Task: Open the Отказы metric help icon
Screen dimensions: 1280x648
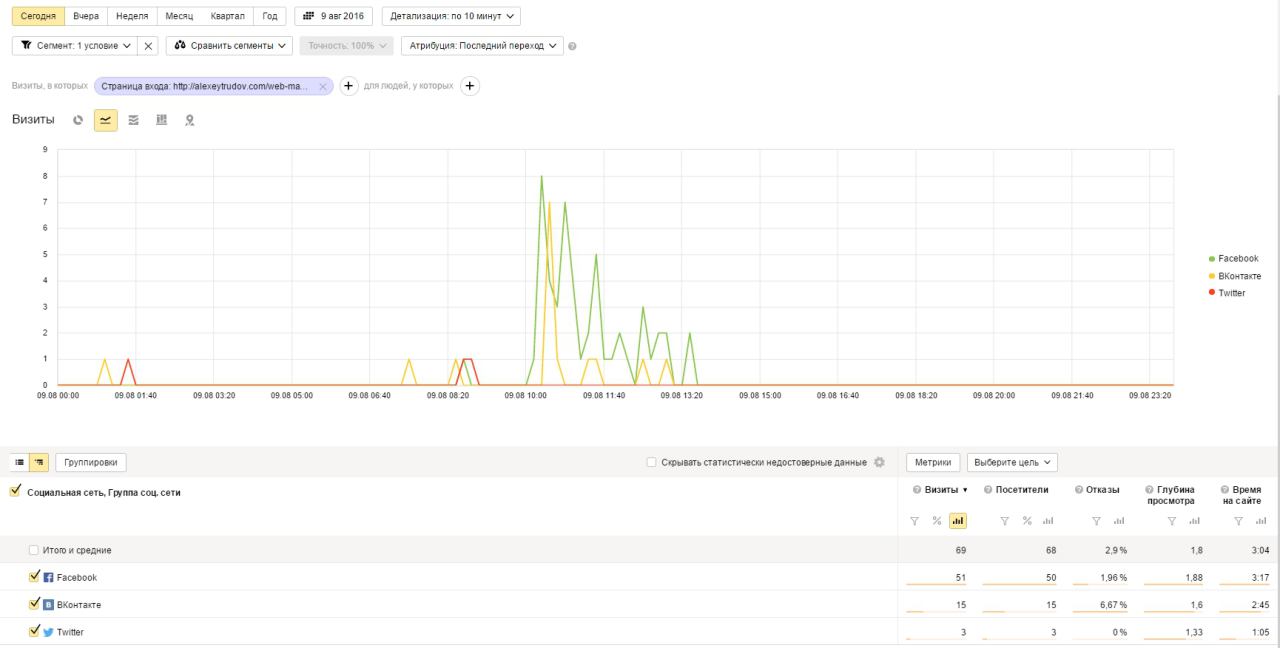Action: pyautogui.click(x=1078, y=490)
